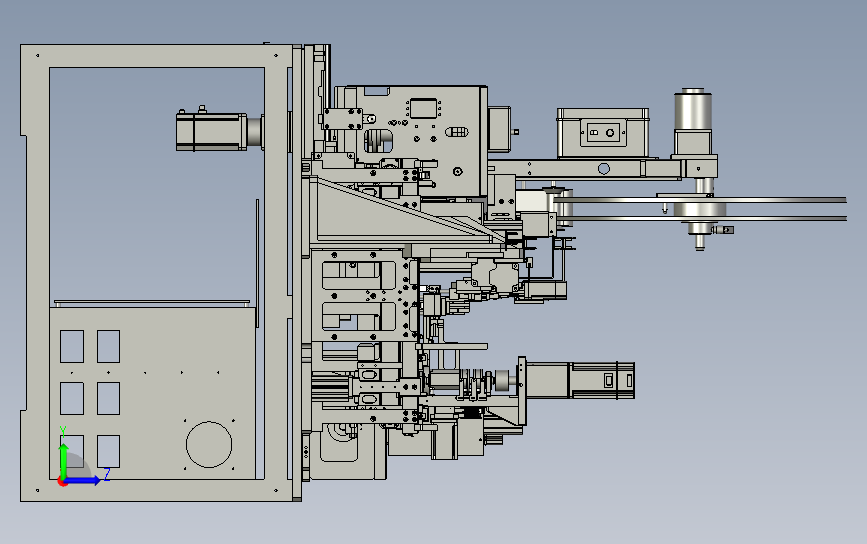Image resolution: width=867 pixels, height=544 pixels.
Task: Select the thin shelf plate inside the left frame
Action: [152, 303]
